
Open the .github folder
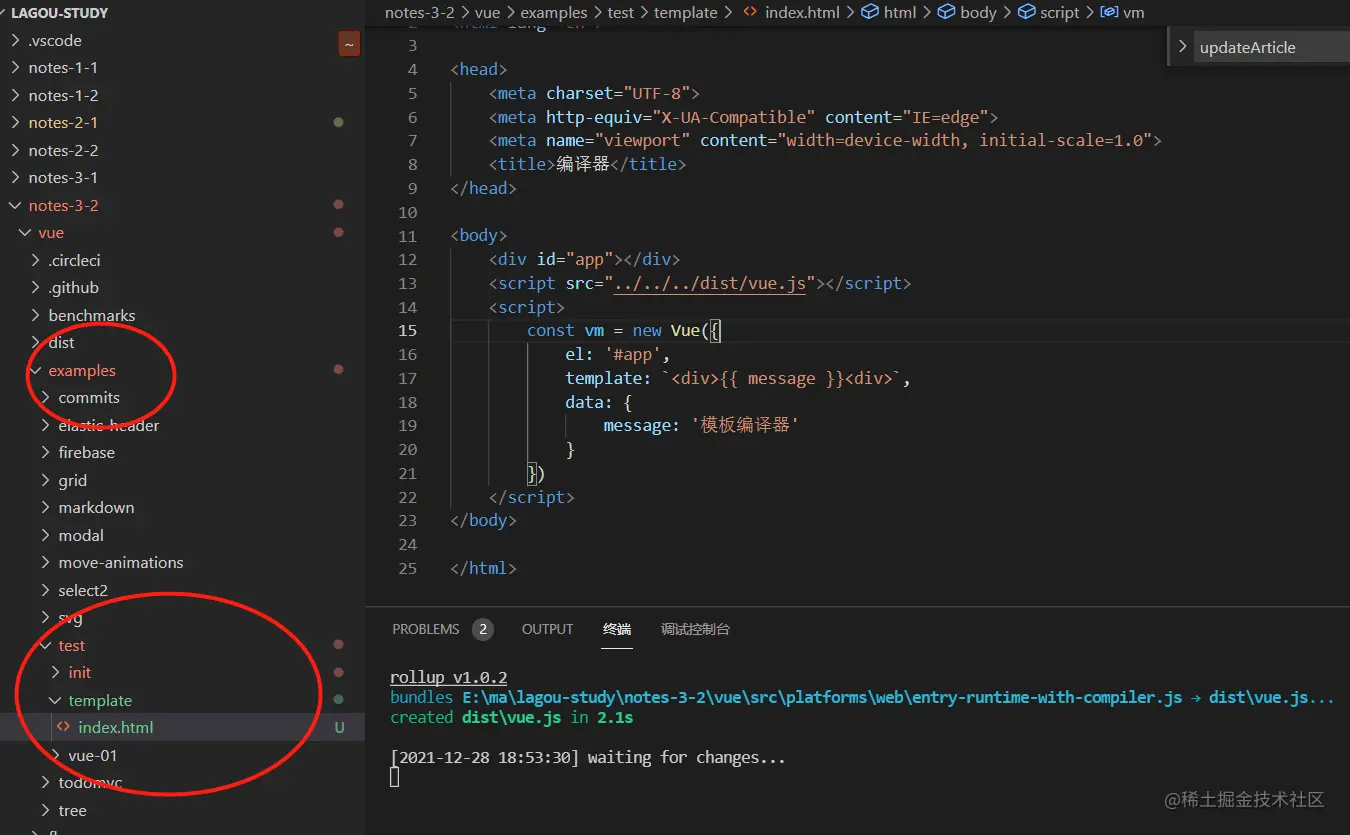tap(73, 288)
